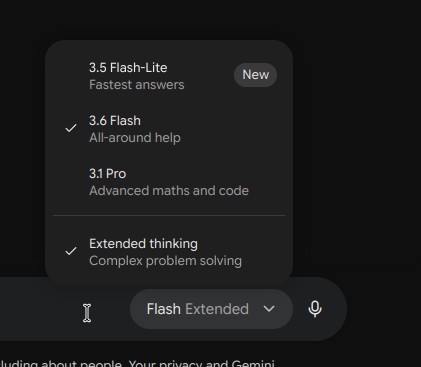Click the All-around help subtitle

point(135,138)
